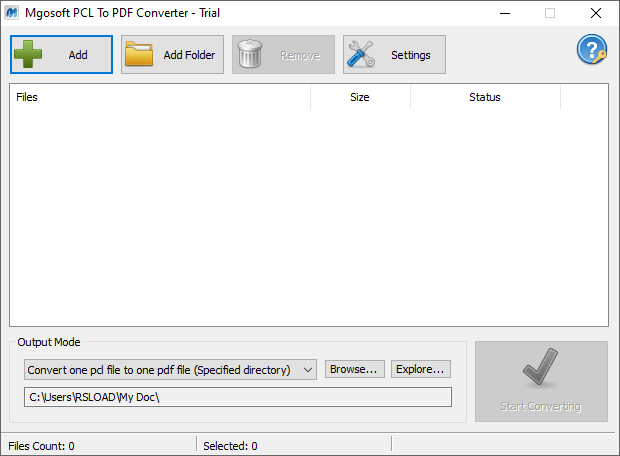The image size is (620, 456).
Task: Click the 'Selected: 0' status text
Action: point(230,446)
